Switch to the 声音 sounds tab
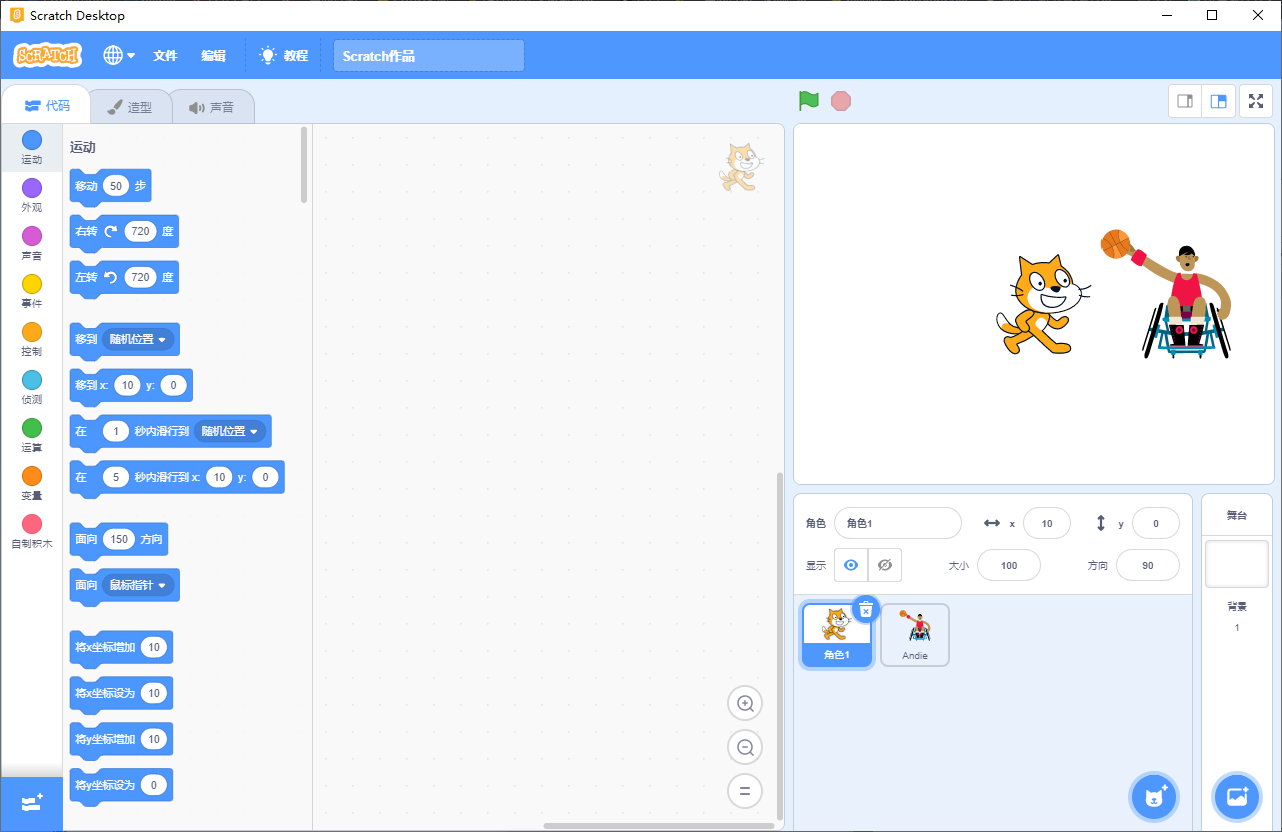Image resolution: width=1282 pixels, height=832 pixels. coord(211,107)
